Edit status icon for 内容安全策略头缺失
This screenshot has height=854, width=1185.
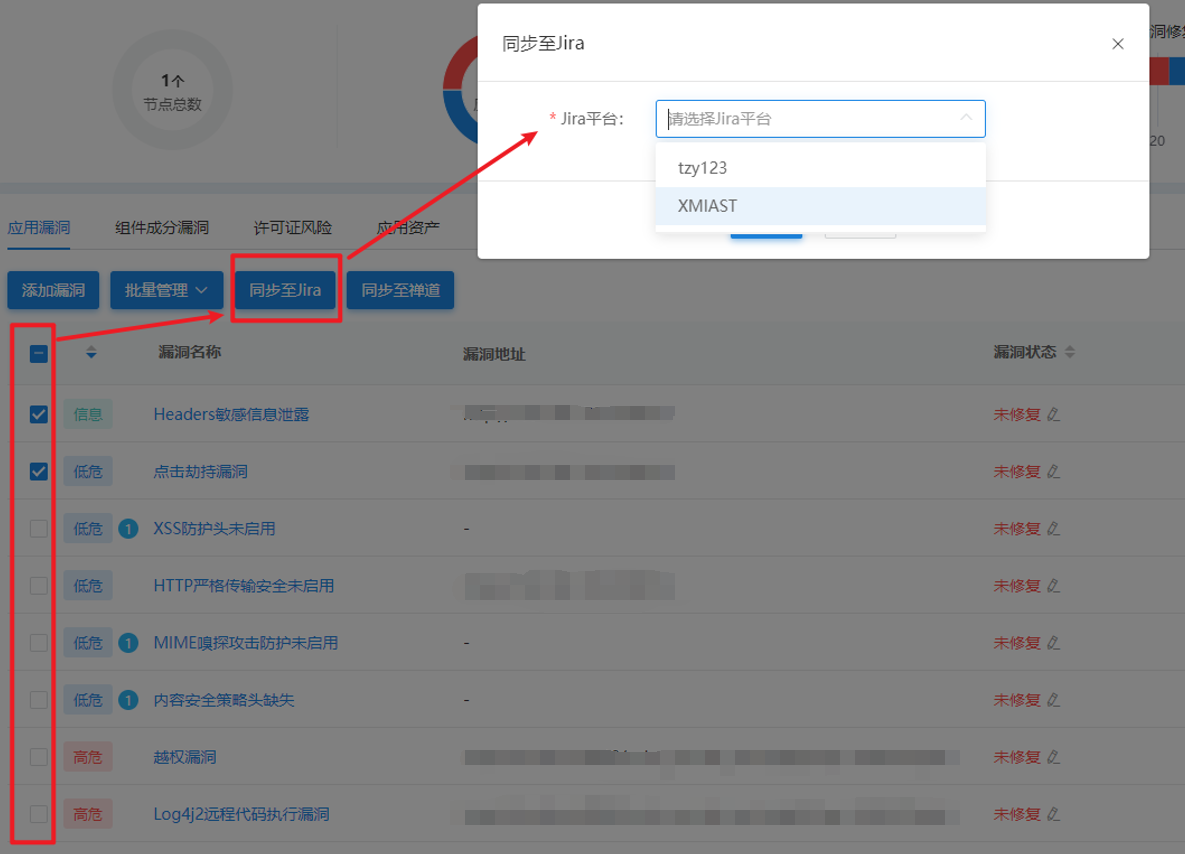[1054, 700]
